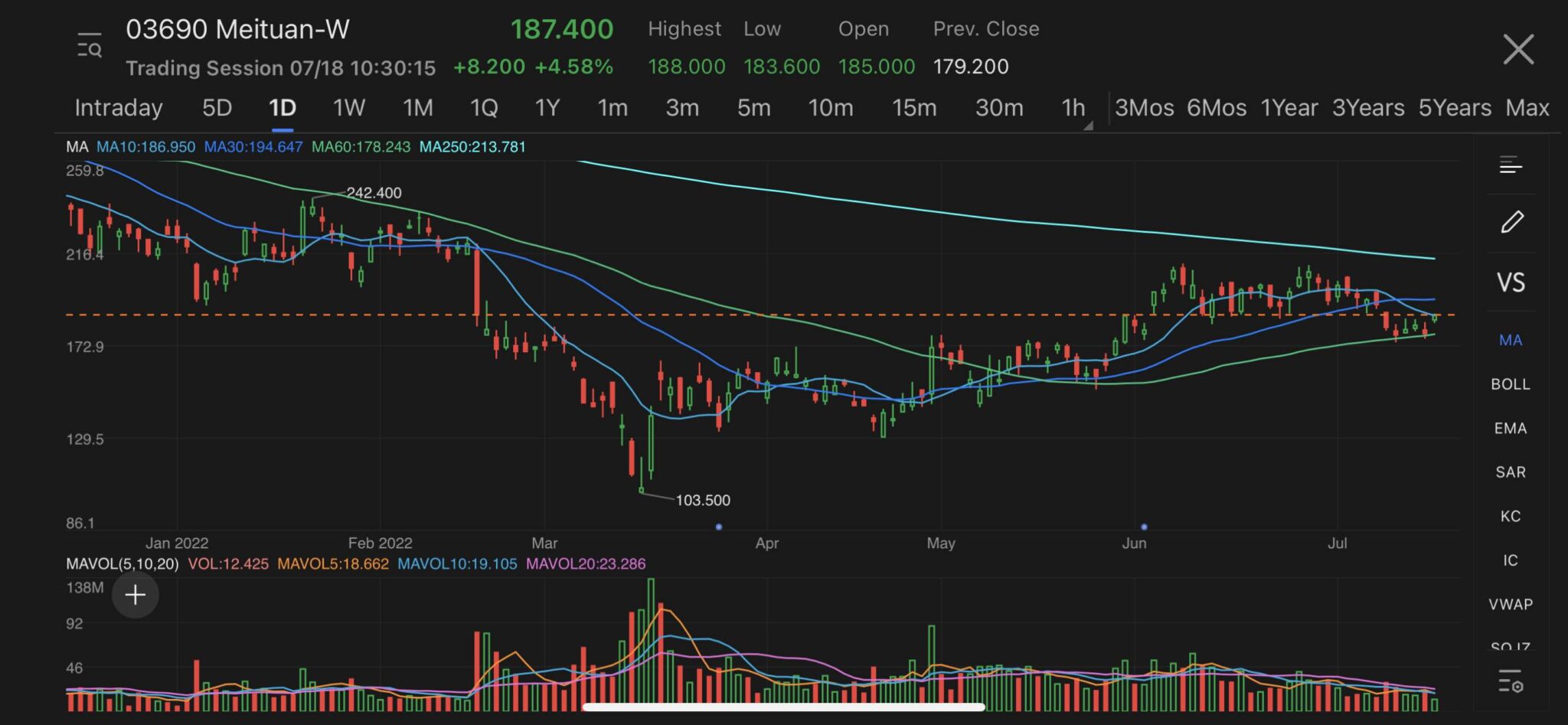
Task: Select the 5m interval tab
Action: point(754,107)
